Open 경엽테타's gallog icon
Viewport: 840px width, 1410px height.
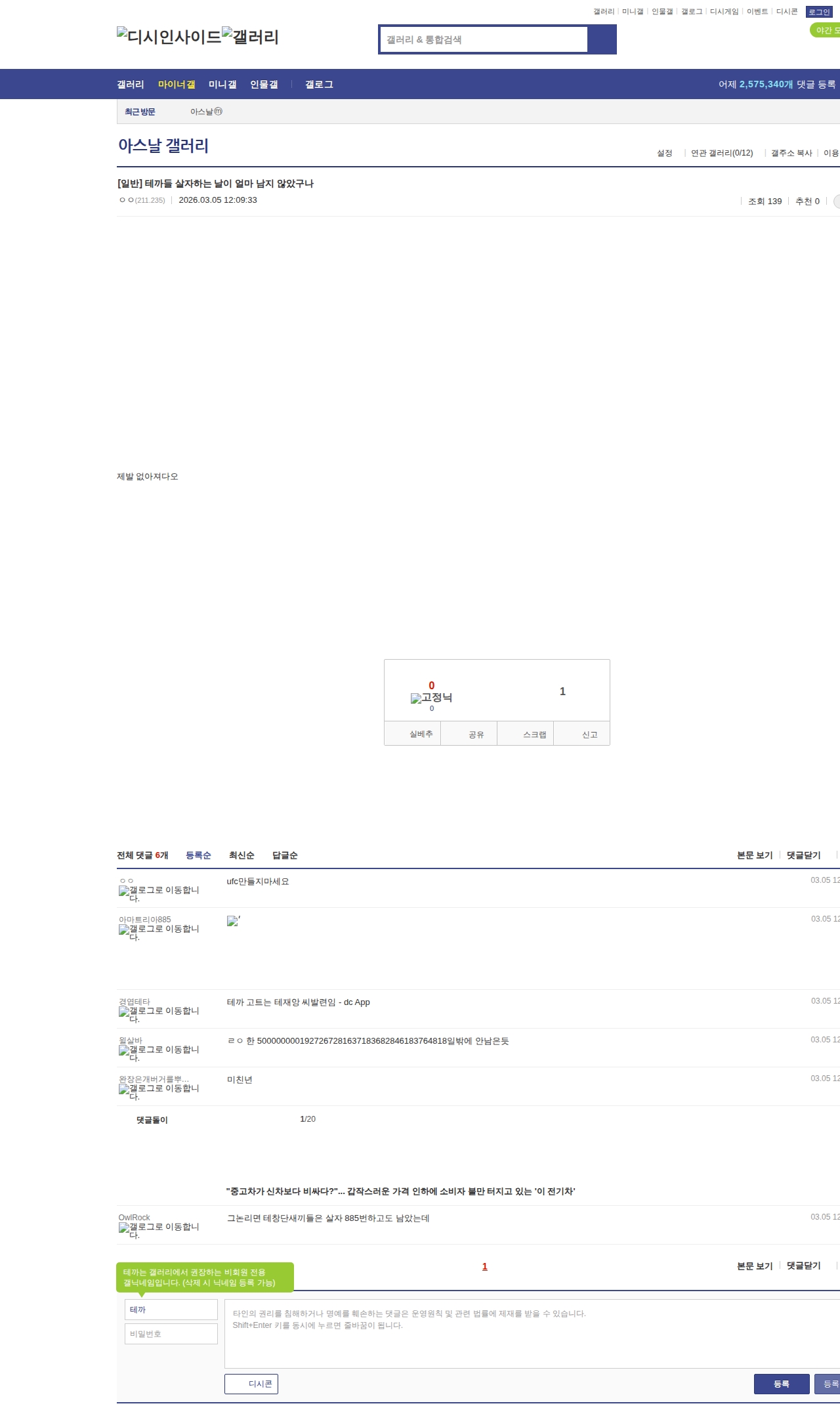pos(159,1015)
